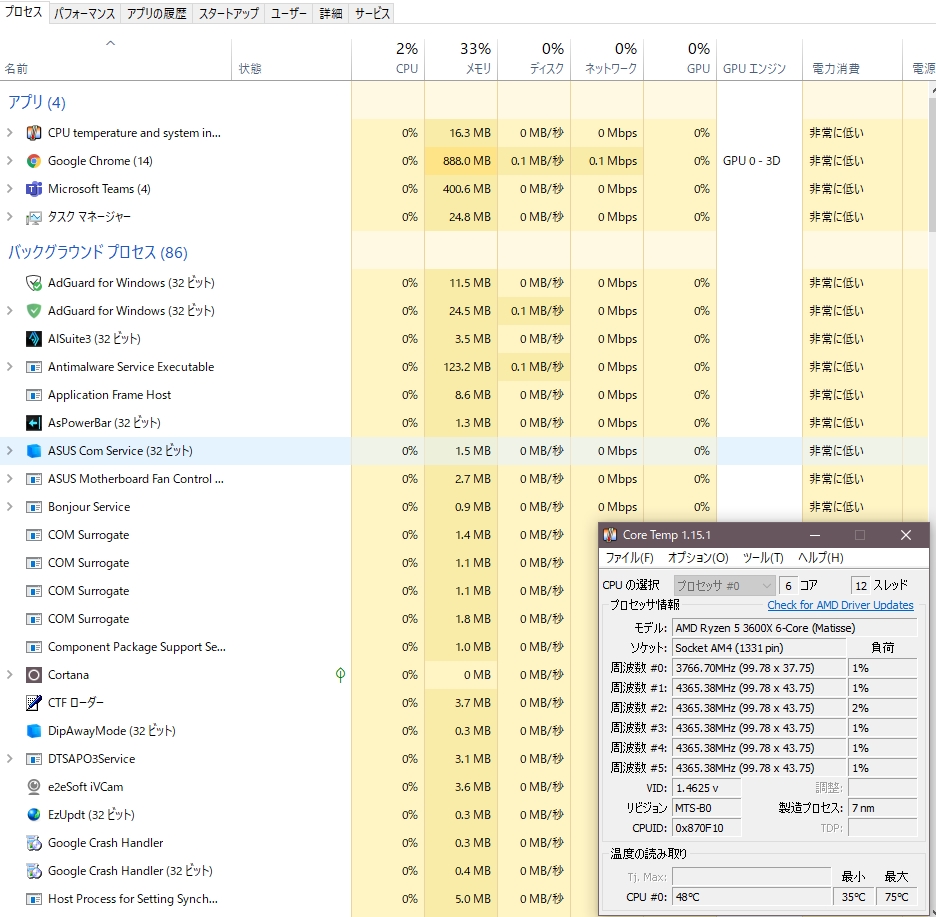Expand the Microsoft Teams process group
936x917 pixels.
coord(10,189)
